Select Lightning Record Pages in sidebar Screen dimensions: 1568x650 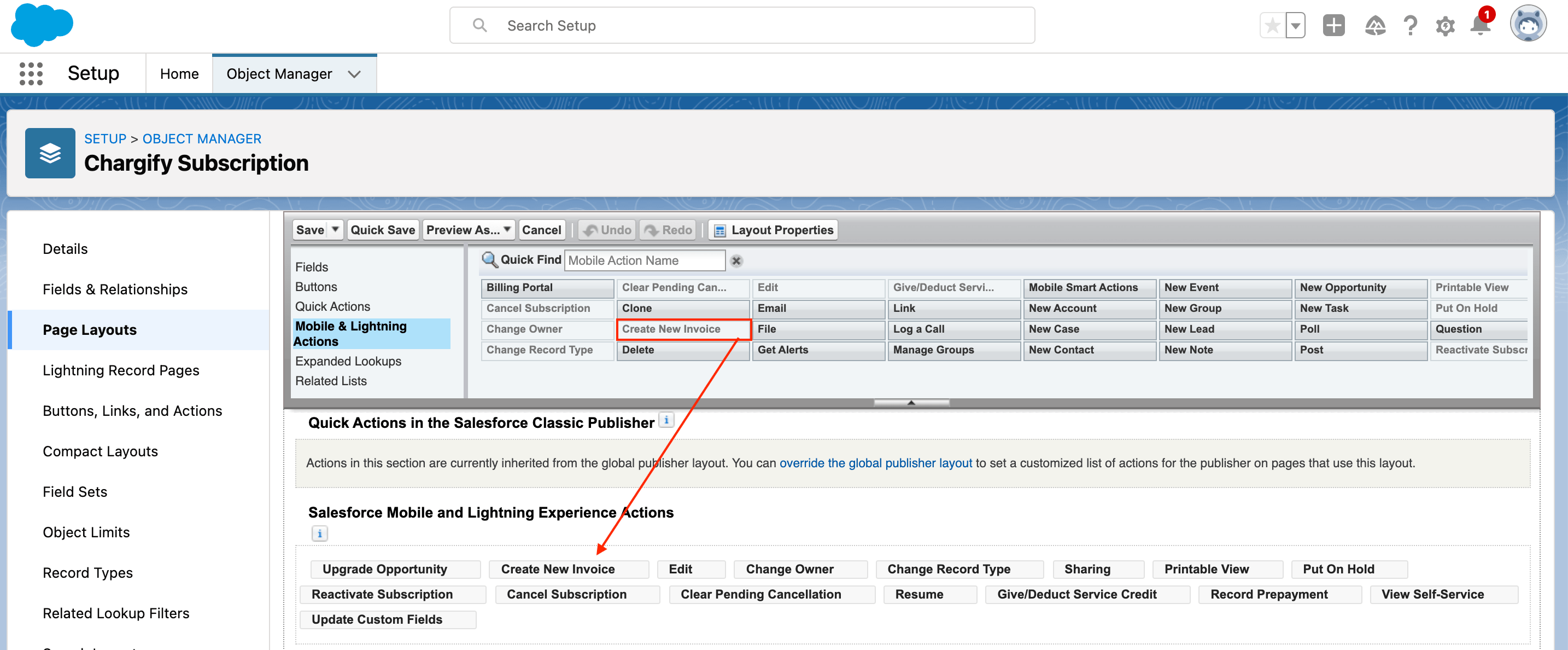[x=120, y=370]
